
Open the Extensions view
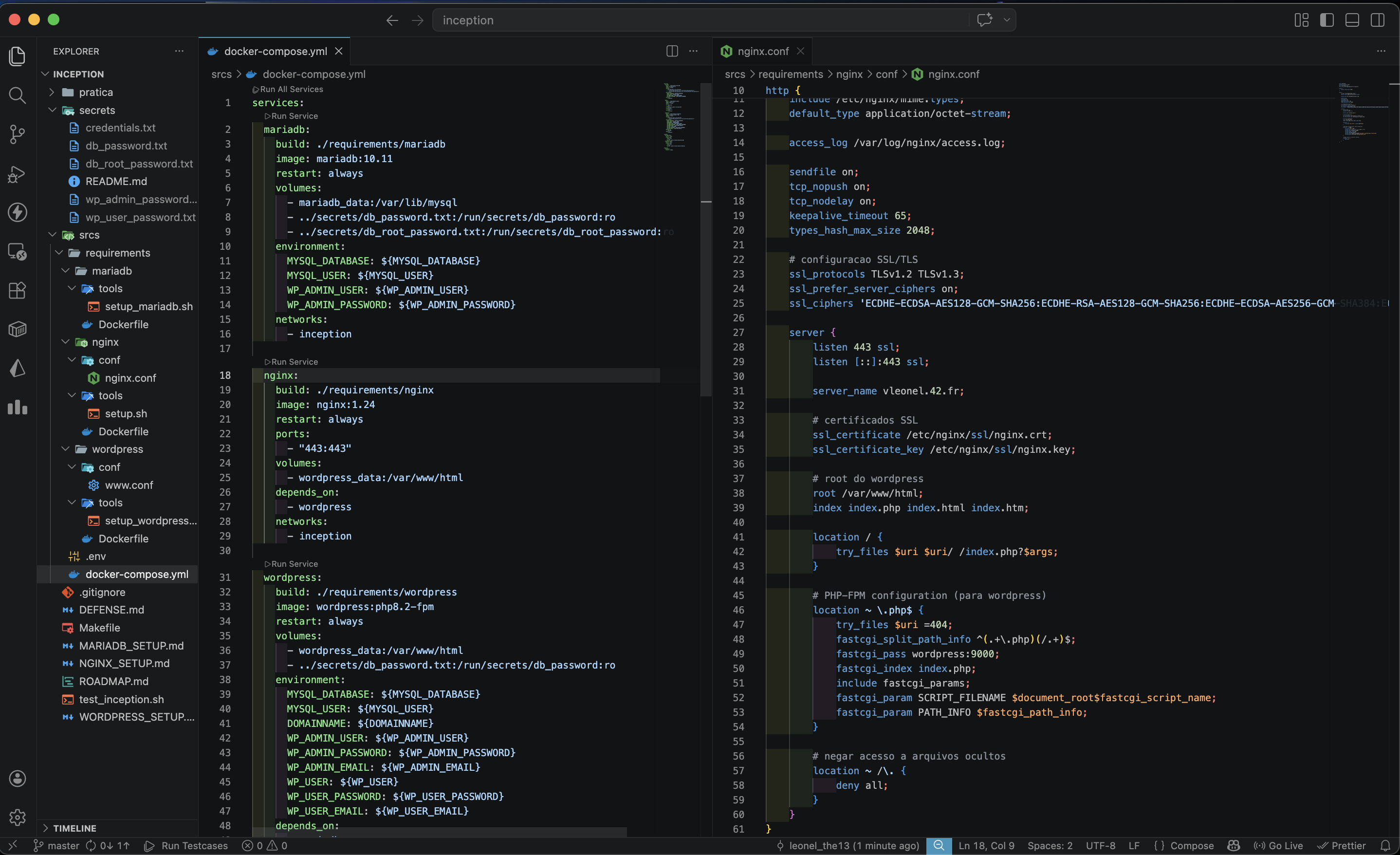pos(18,291)
